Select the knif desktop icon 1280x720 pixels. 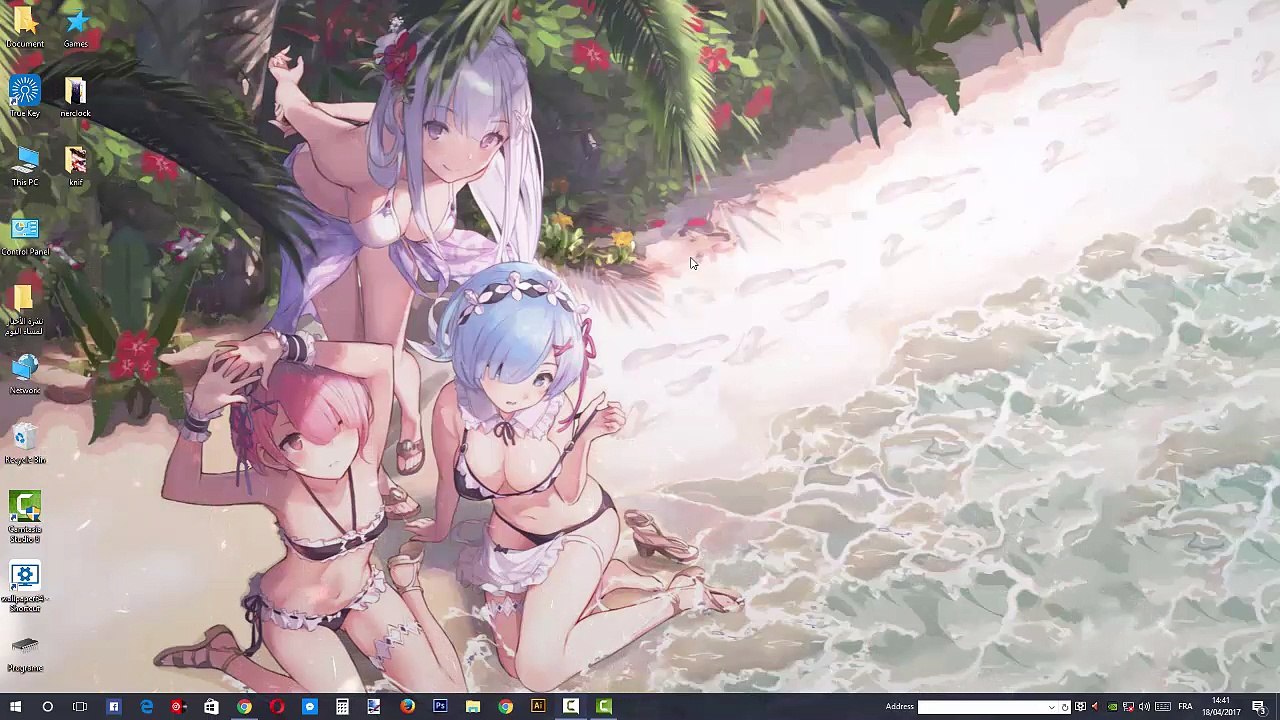(x=76, y=166)
